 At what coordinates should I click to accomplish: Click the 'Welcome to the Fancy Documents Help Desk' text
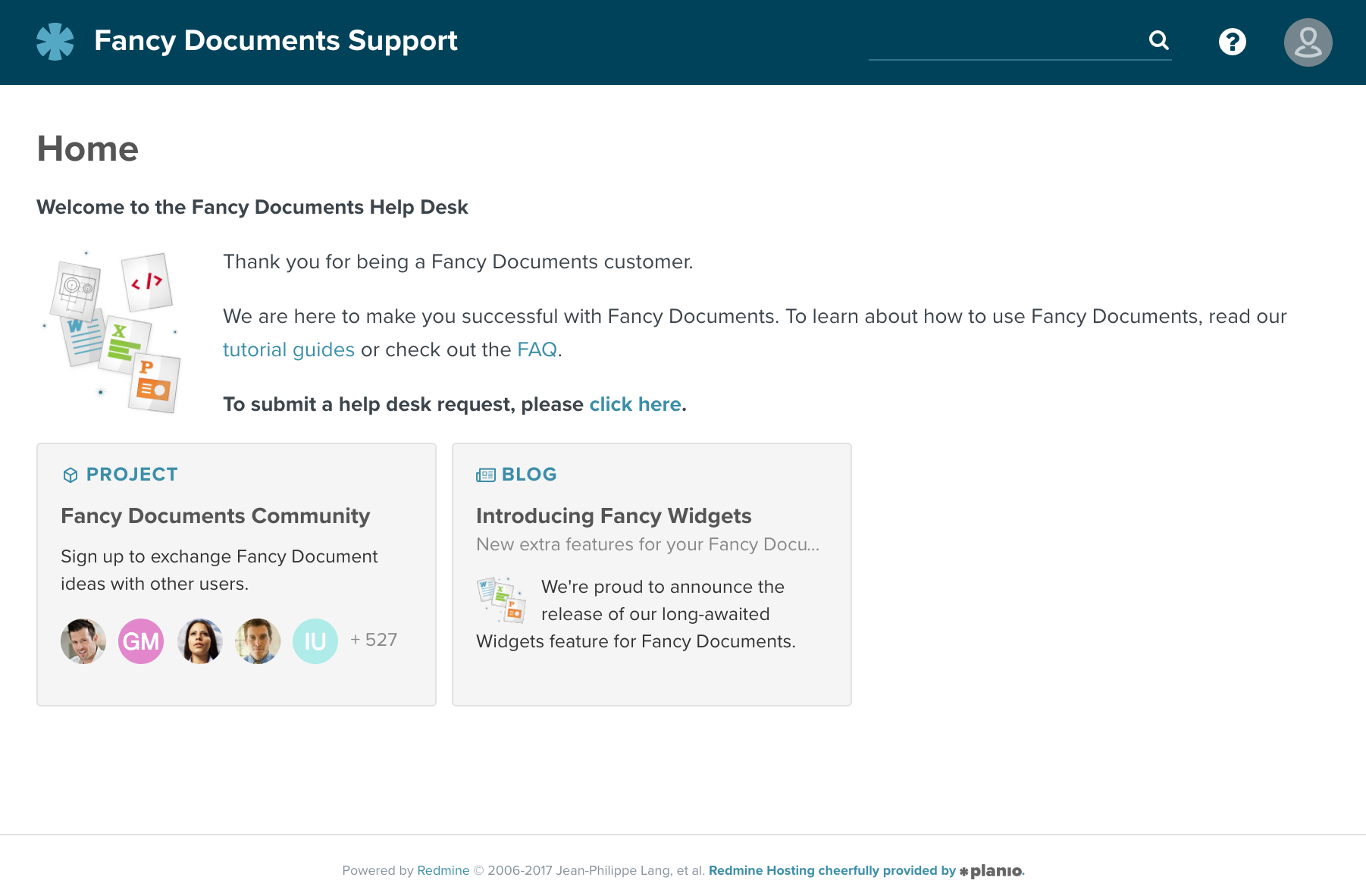252,207
